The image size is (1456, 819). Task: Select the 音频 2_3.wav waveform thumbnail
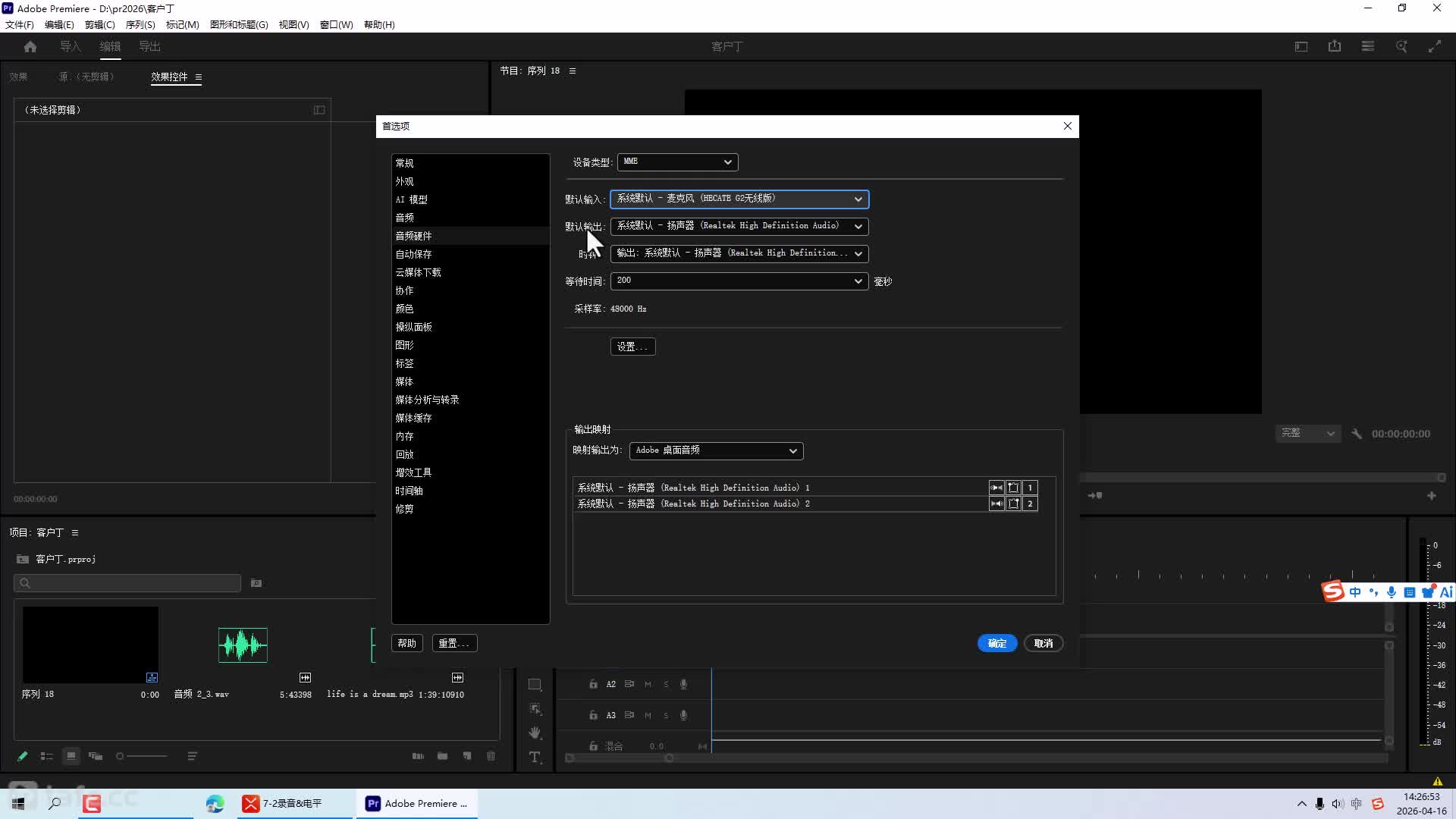coord(243,645)
